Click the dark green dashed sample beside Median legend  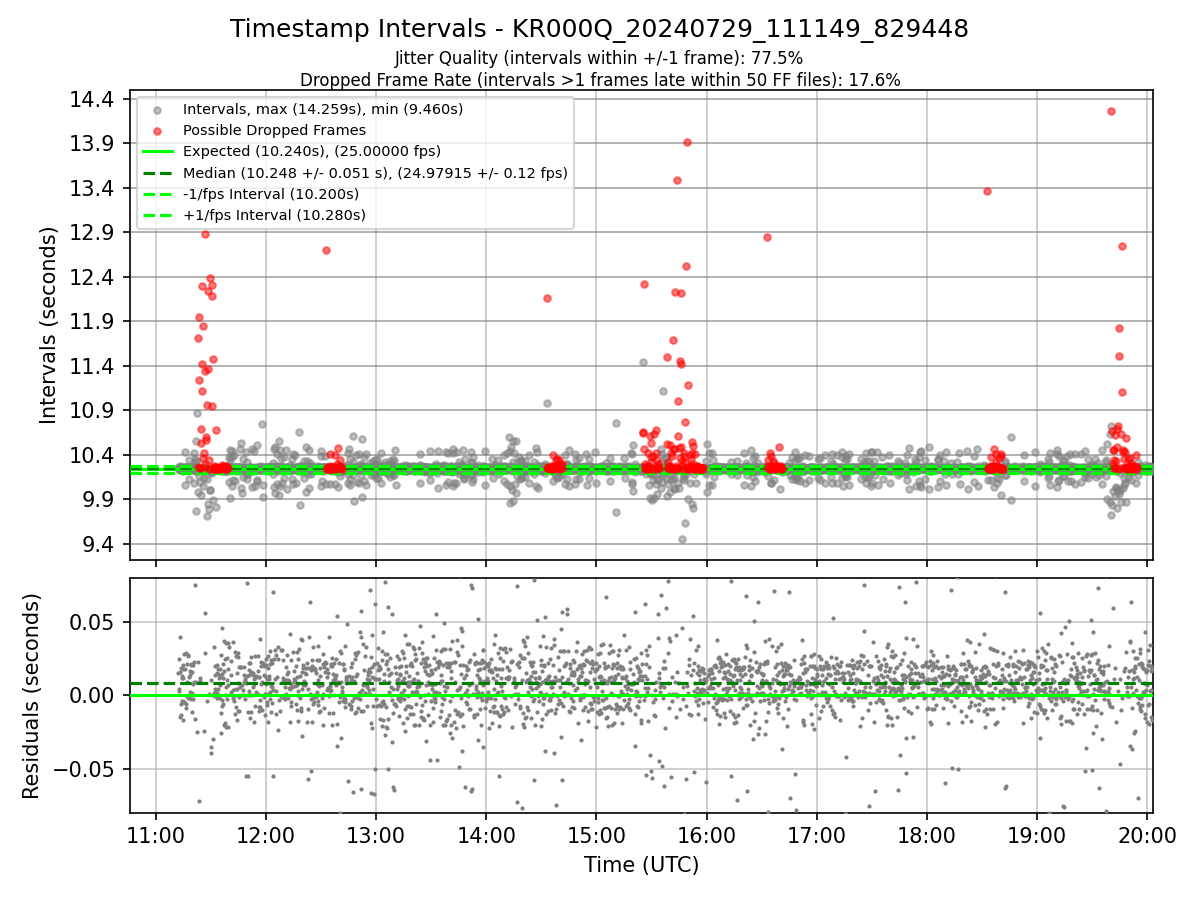tap(158, 173)
